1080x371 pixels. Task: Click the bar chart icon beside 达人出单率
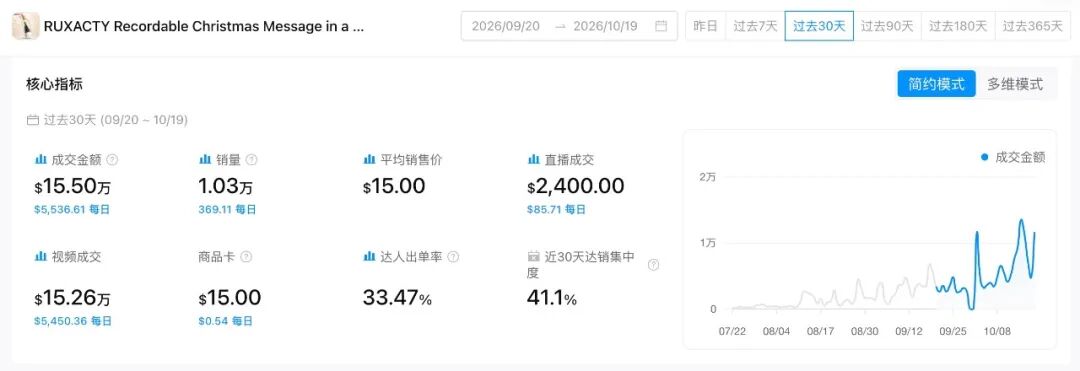(x=369, y=257)
